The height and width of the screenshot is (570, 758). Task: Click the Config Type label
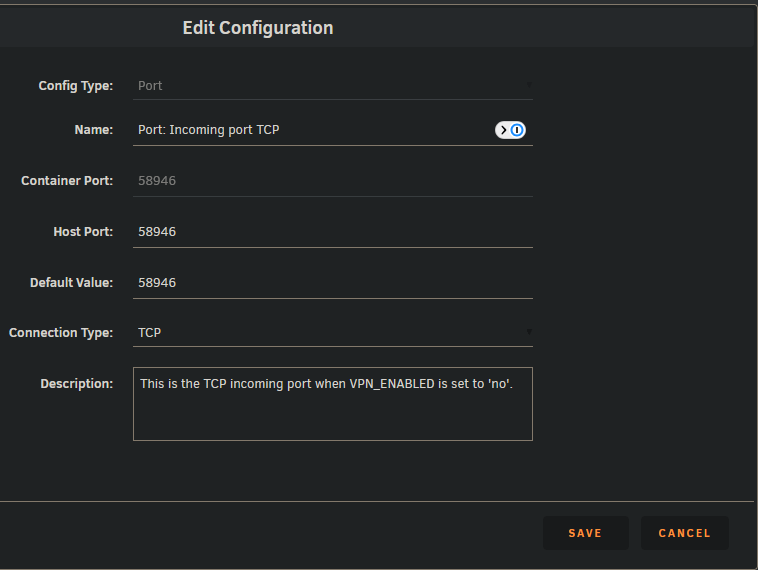pos(75,86)
